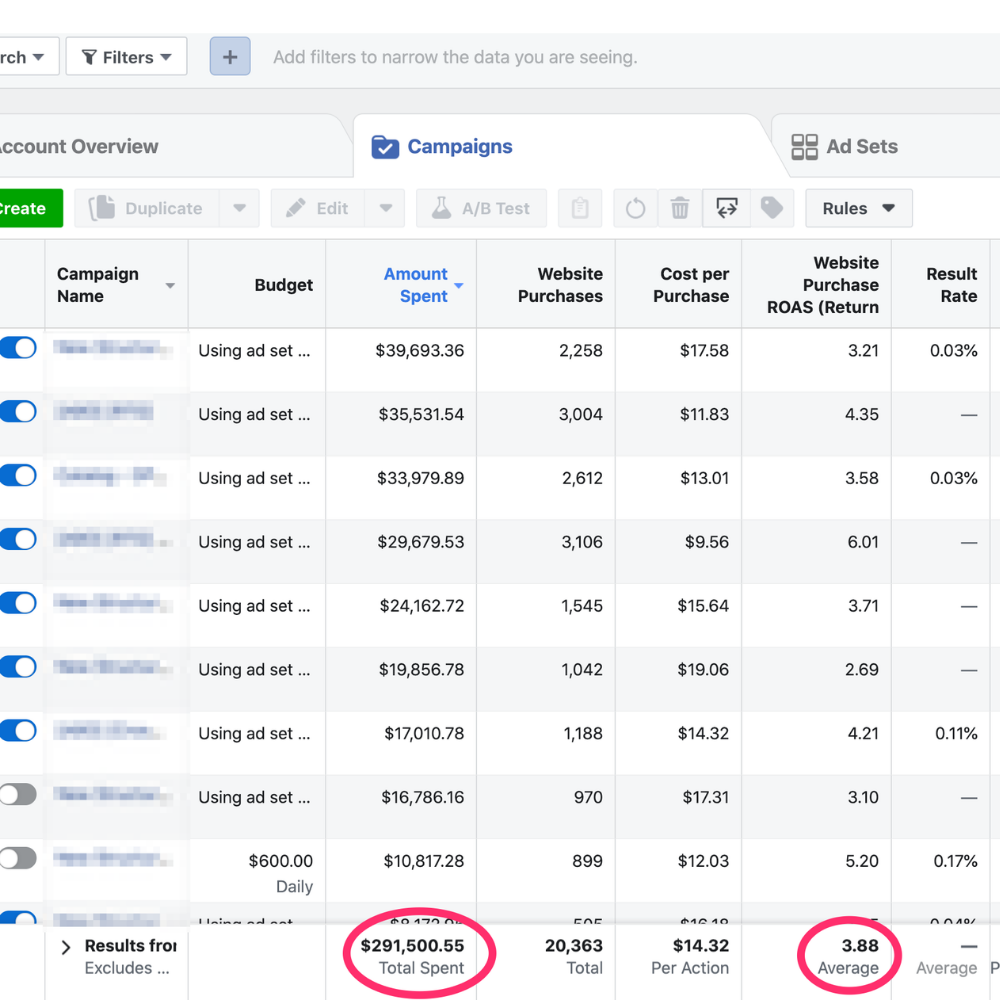Switch to the Account Overview tab
The height and width of the screenshot is (1000, 1000).
78,147
